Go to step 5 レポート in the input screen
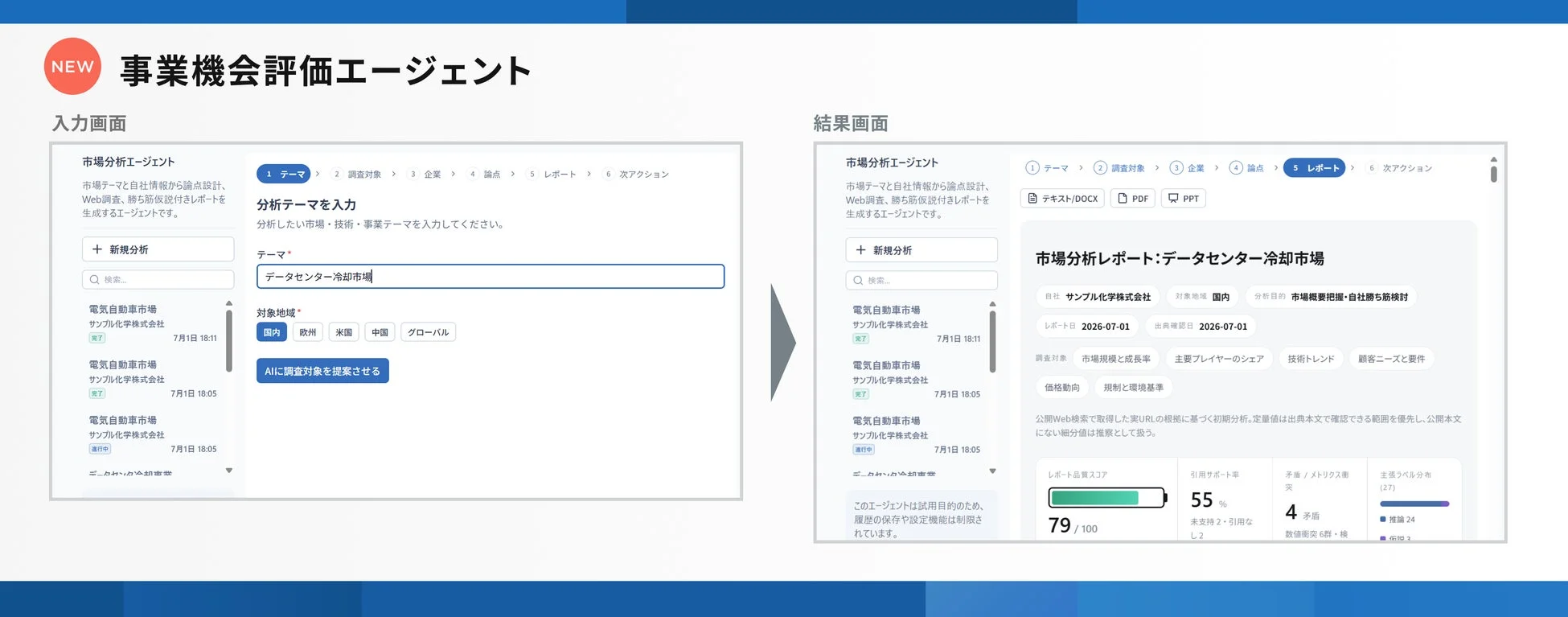The image size is (1568, 617). coord(552,175)
